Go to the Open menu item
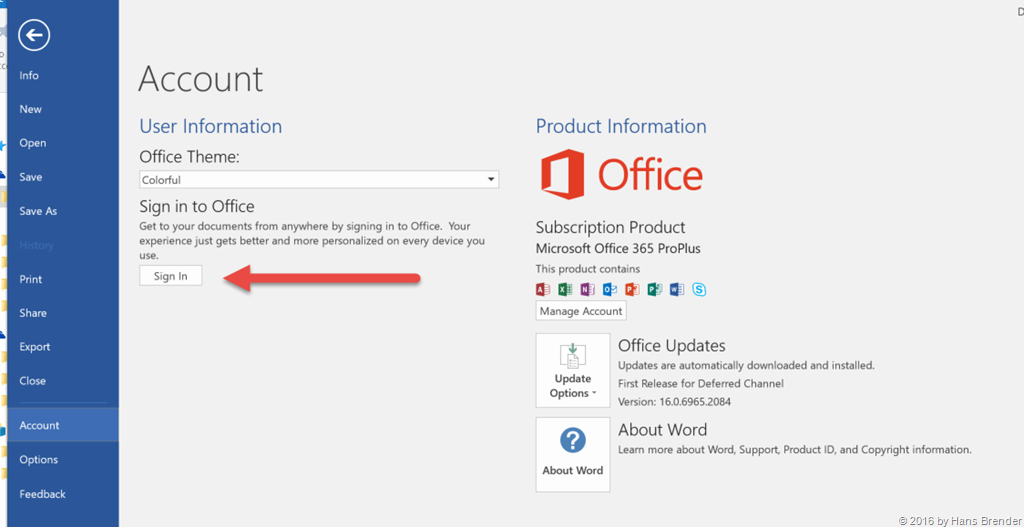Image resolution: width=1024 pixels, height=527 pixels. tap(33, 143)
